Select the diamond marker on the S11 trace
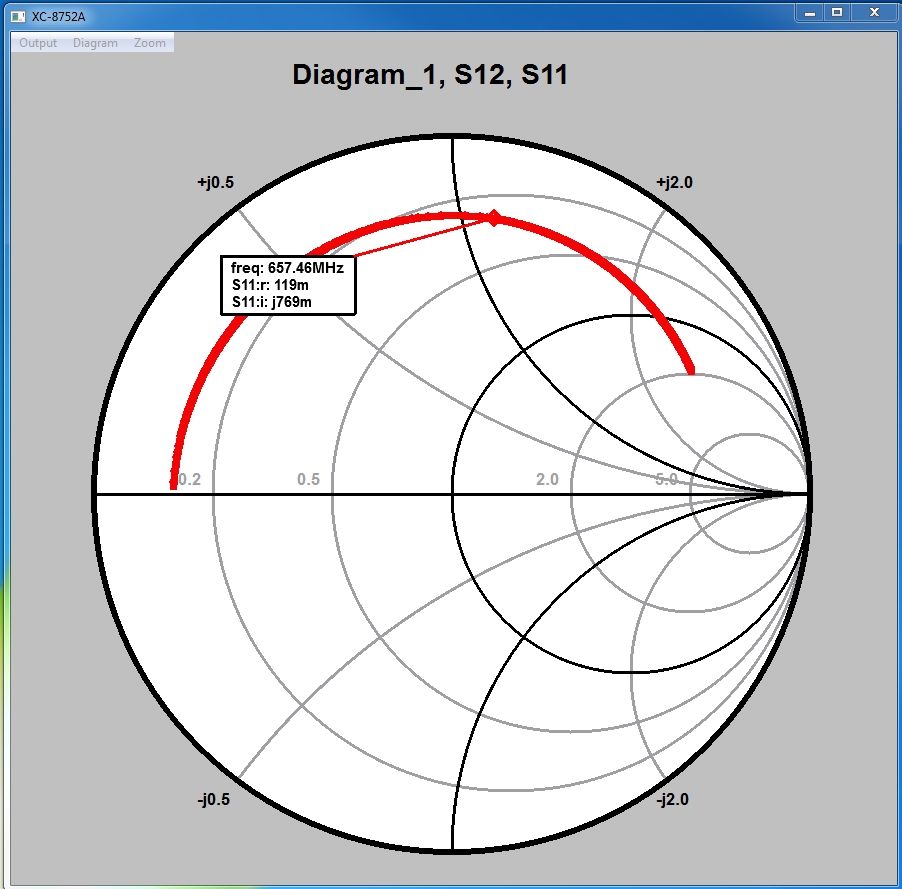Image resolution: width=902 pixels, height=889 pixels. (x=494, y=218)
